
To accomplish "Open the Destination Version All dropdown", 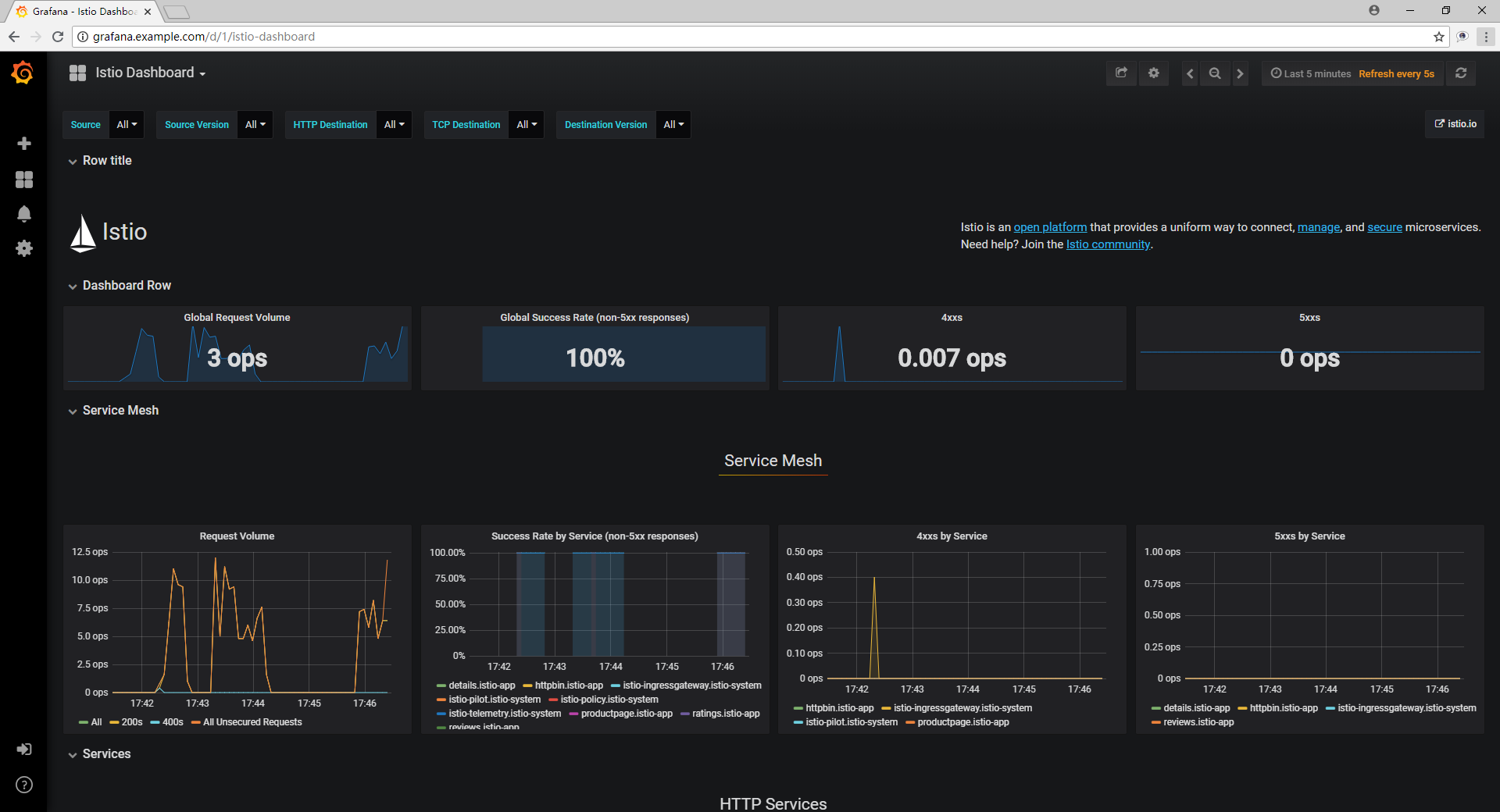I will (673, 125).
